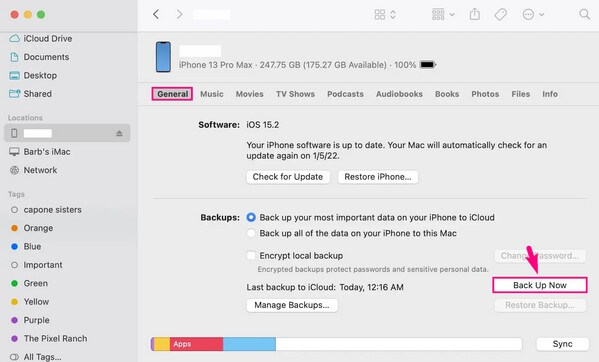Viewport: 599px width, 362px height.
Task: Click the 'Last backup to iCloud' text
Action: pyautogui.click(x=325, y=287)
